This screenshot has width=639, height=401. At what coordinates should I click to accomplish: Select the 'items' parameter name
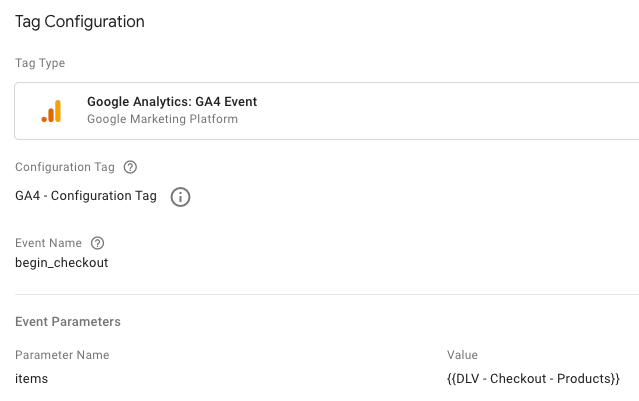(x=32, y=378)
